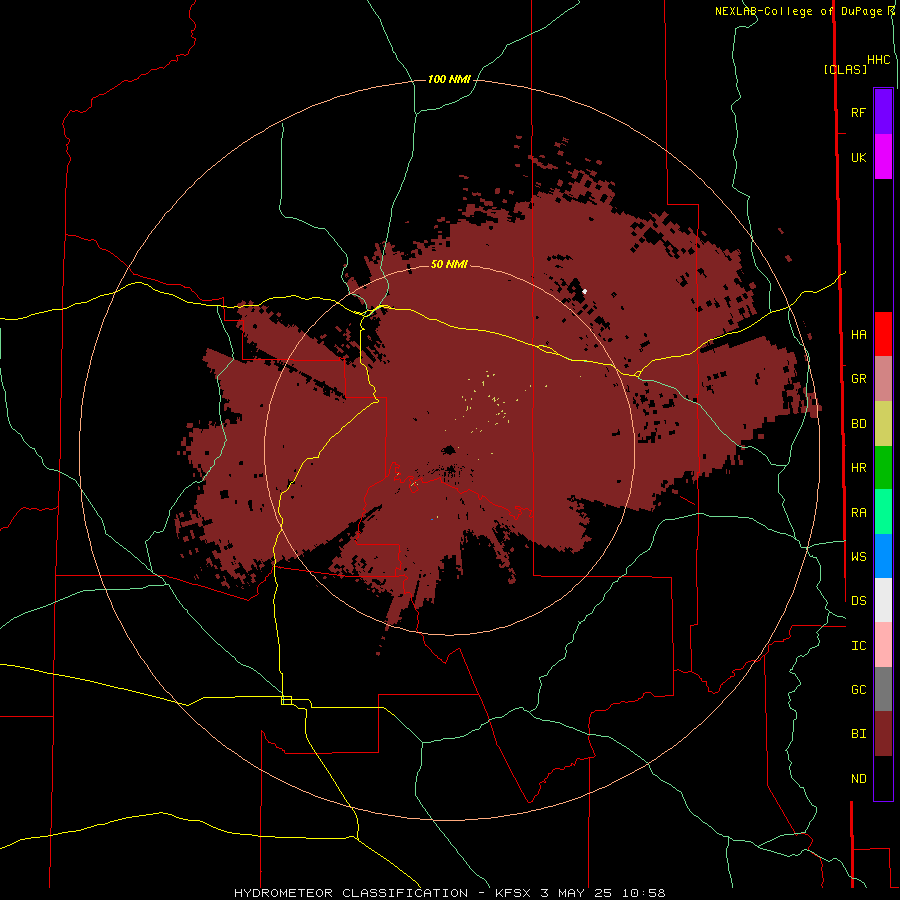Click the WS legend label
The width and height of the screenshot is (900, 900).
coord(858,556)
